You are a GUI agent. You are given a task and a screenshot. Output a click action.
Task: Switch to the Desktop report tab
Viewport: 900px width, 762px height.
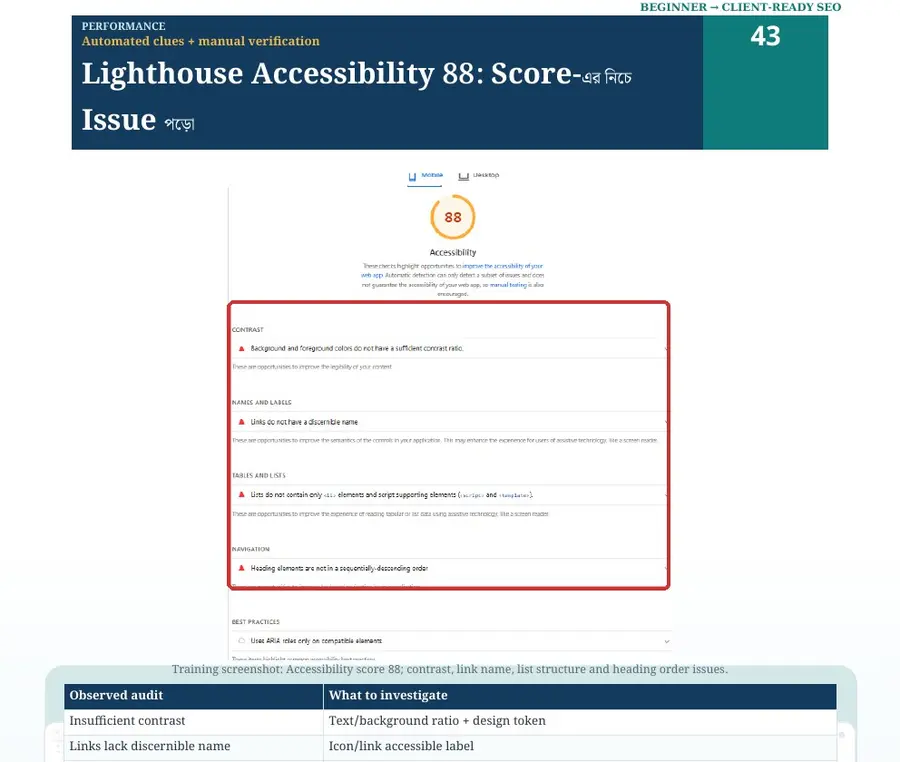click(x=479, y=176)
